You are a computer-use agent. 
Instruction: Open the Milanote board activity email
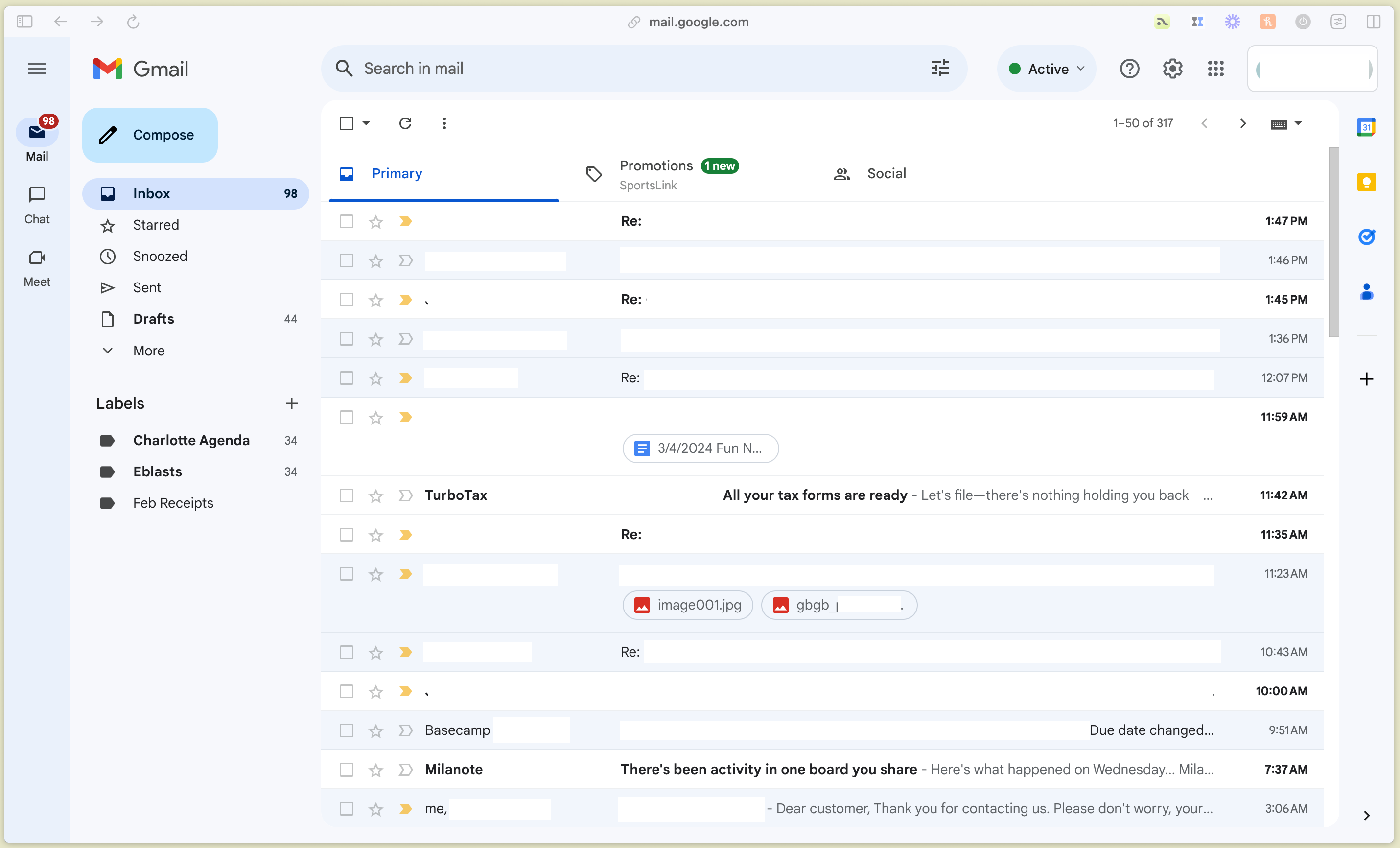point(822,770)
